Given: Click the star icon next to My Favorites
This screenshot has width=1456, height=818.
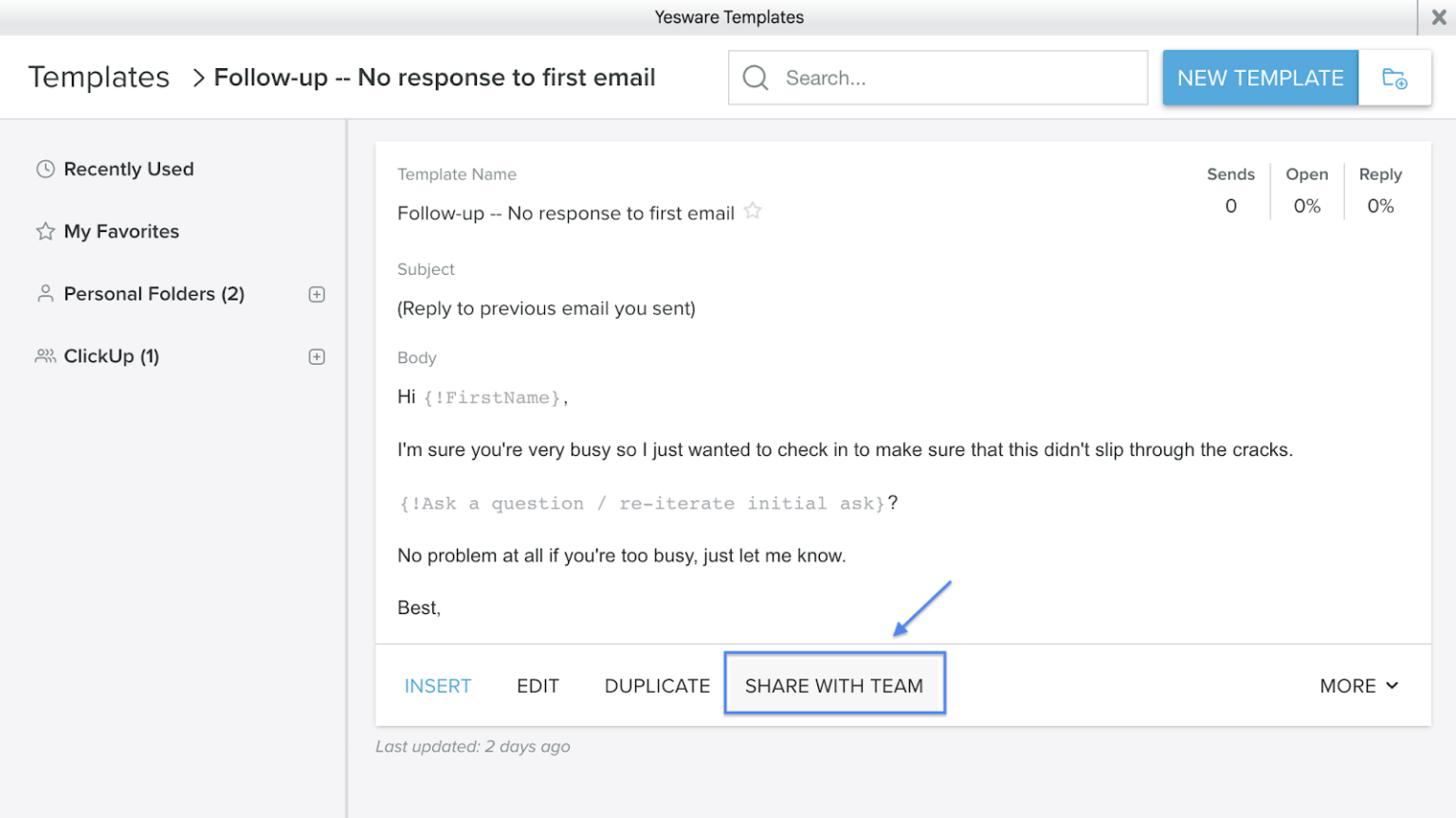Looking at the screenshot, I should (45, 230).
